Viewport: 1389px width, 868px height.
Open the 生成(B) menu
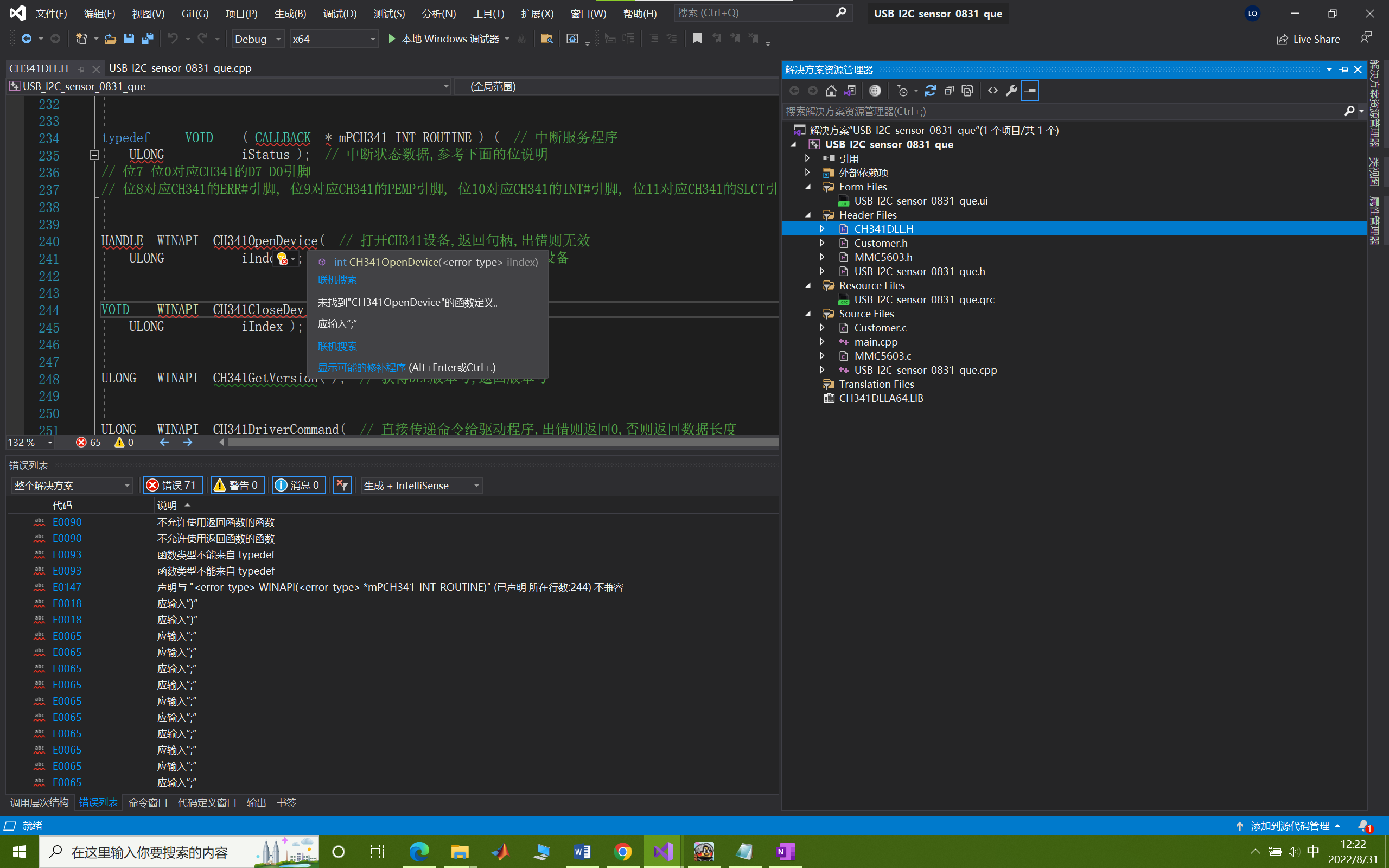tap(290, 13)
